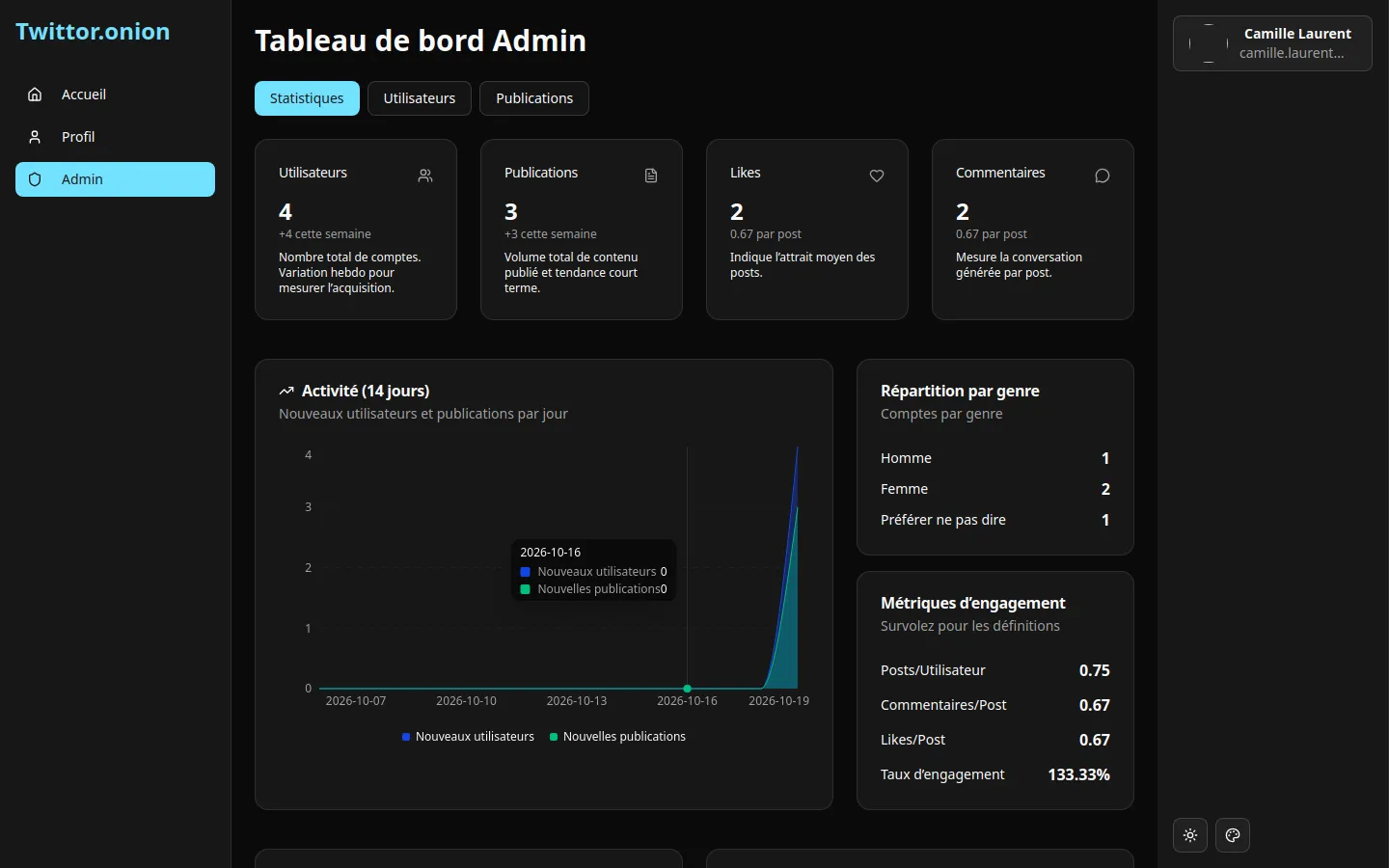The height and width of the screenshot is (868, 1389).
Task: Click the person icon beside Profil
Action: click(x=35, y=137)
